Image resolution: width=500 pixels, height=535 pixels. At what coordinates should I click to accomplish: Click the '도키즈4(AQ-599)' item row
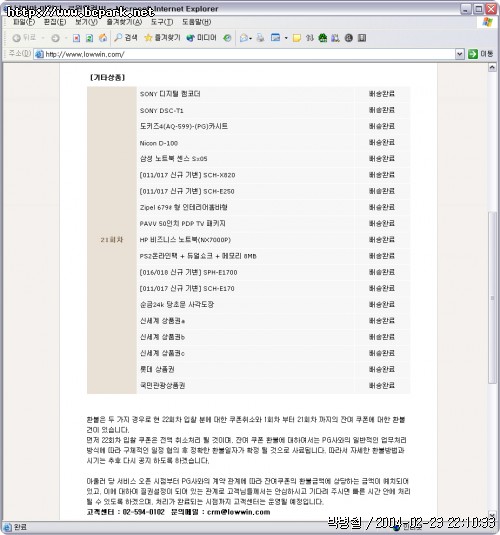[x=273, y=127]
